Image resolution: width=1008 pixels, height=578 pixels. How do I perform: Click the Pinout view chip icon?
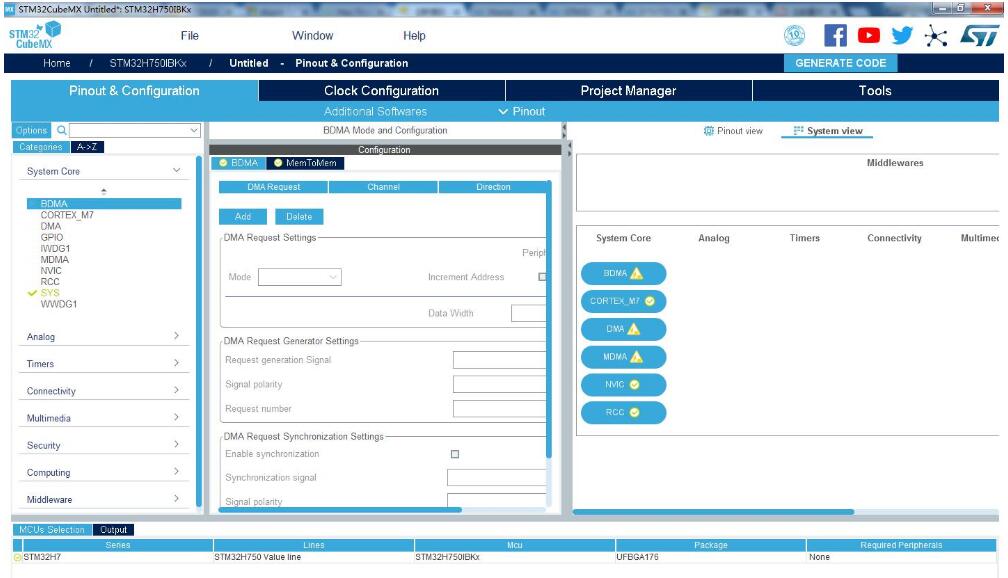[x=708, y=131]
